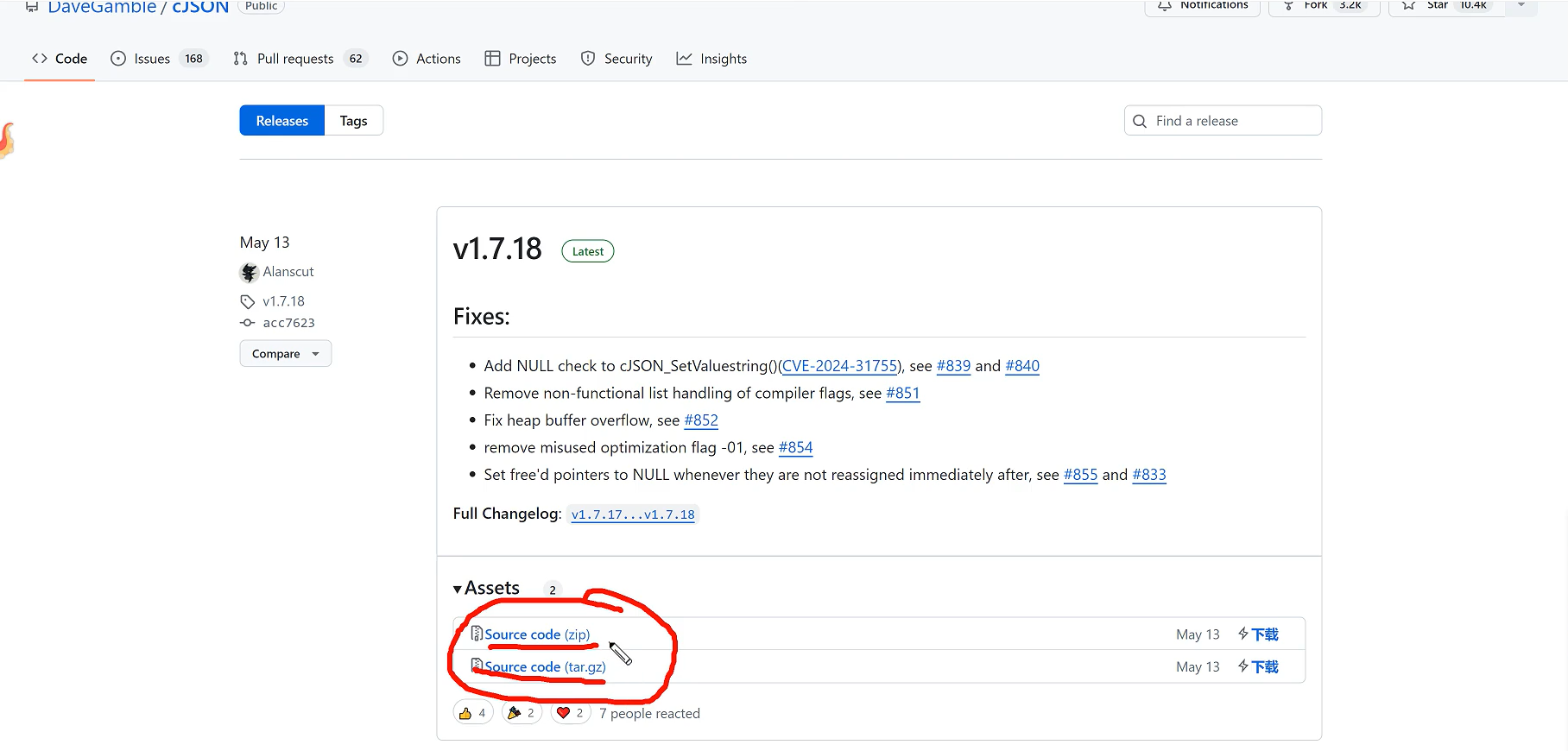The image size is (1568, 751).
Task: Open the Notifications button
Action: tap(1203, 5)
